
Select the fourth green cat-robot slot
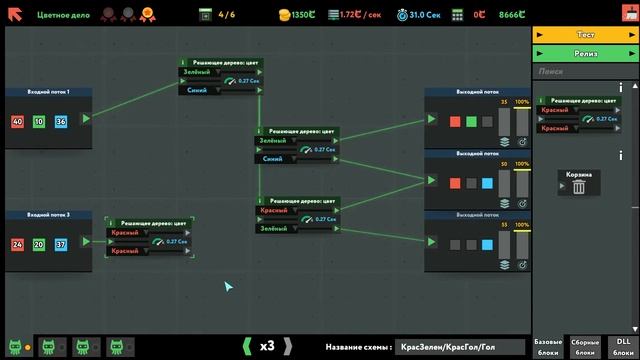click(x=120, y=347)
